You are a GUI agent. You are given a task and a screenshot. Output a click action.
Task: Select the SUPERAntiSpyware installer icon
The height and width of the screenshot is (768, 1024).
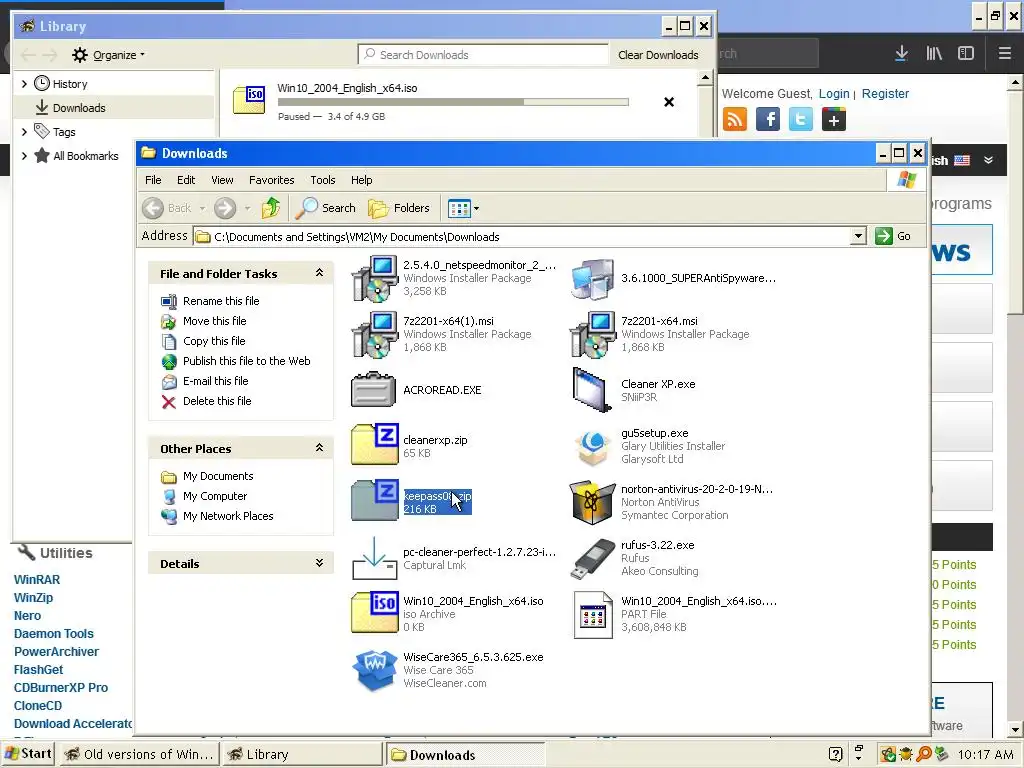(592, 279)
